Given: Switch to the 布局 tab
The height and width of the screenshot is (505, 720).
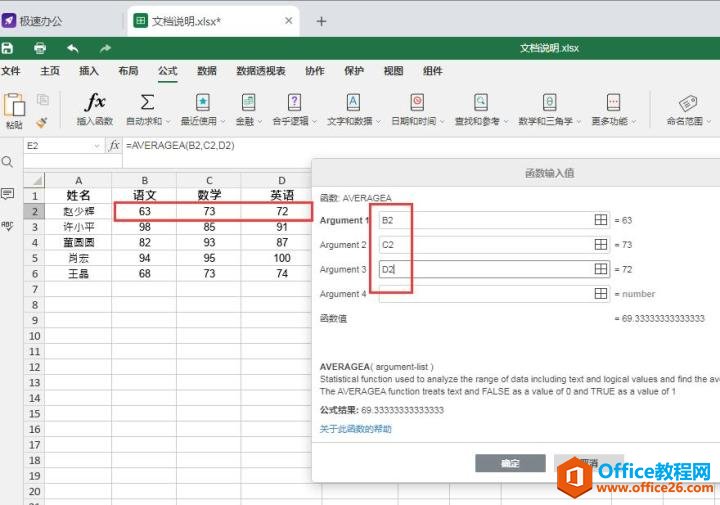Looking at the screenshot, I should (128, 71).
